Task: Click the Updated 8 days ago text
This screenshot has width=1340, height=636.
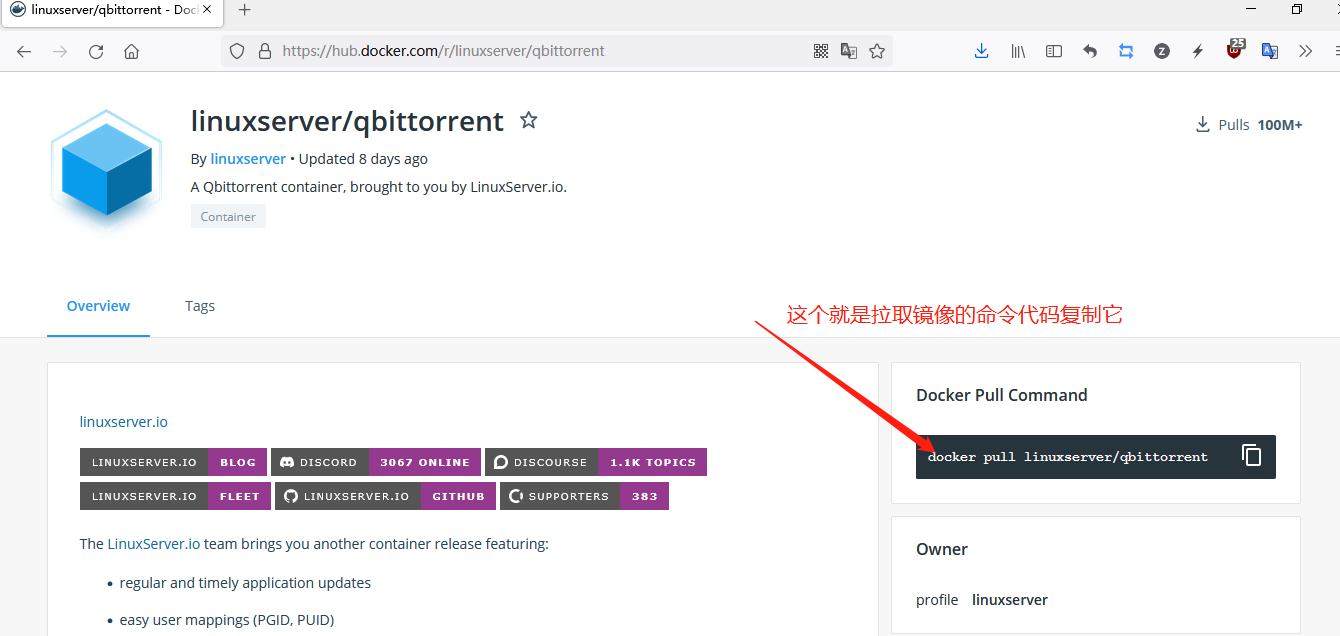Action: tap(363, 159)
